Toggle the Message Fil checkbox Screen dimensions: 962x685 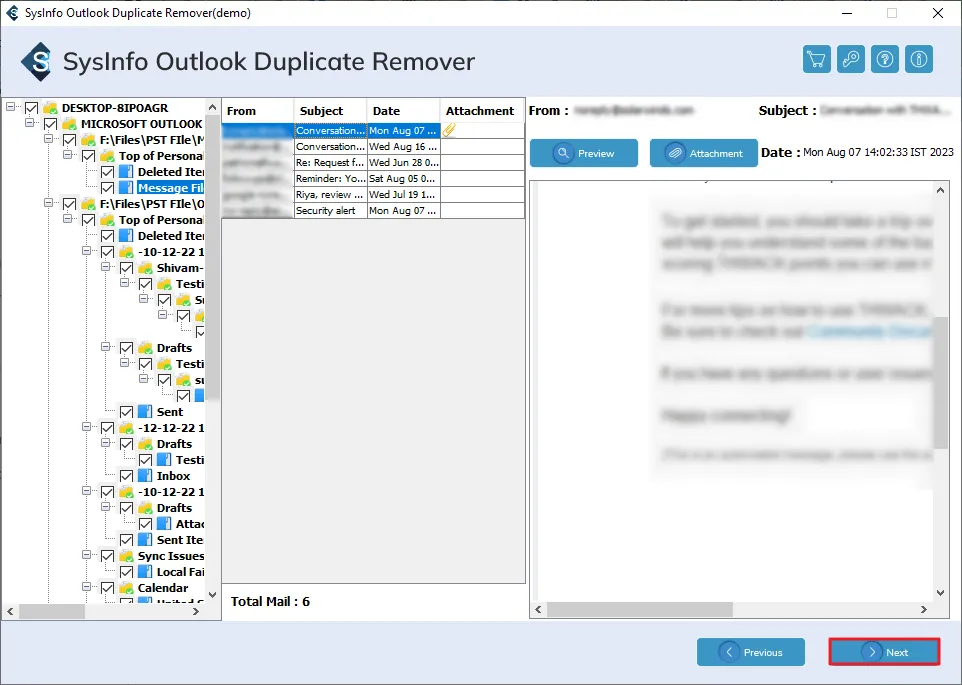click(x=107, y=188)
